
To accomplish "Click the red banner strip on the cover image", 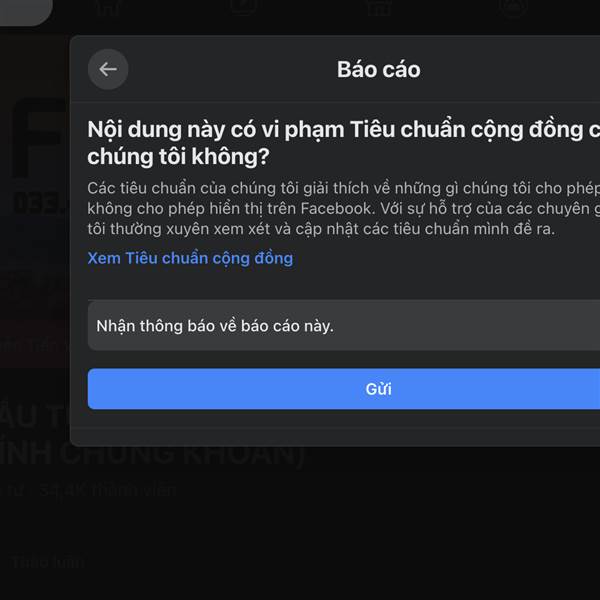I will click(x=34, y=346).
